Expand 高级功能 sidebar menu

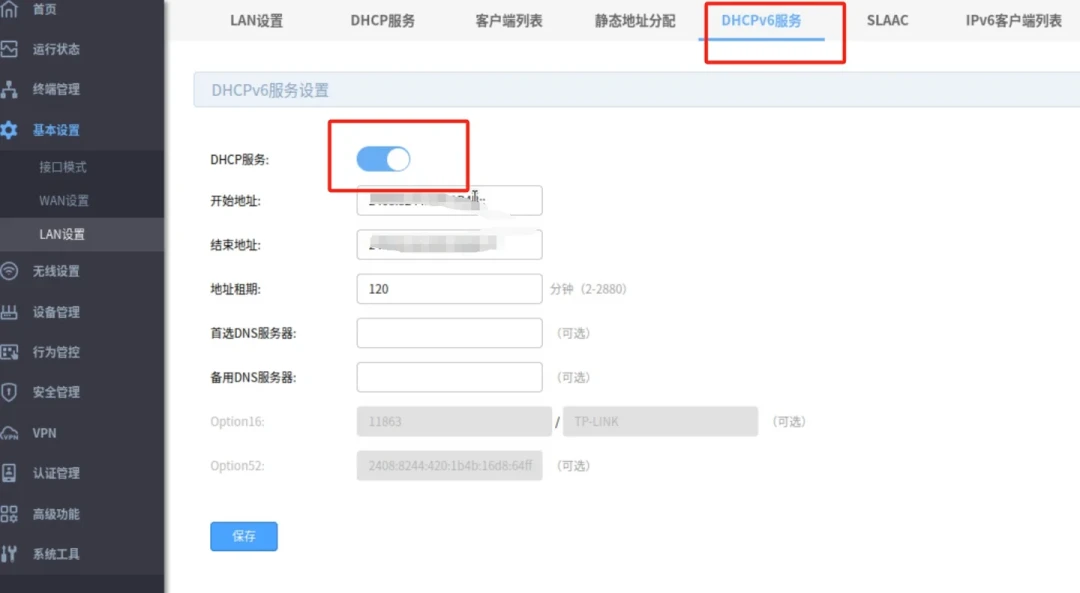coord(56,514)
